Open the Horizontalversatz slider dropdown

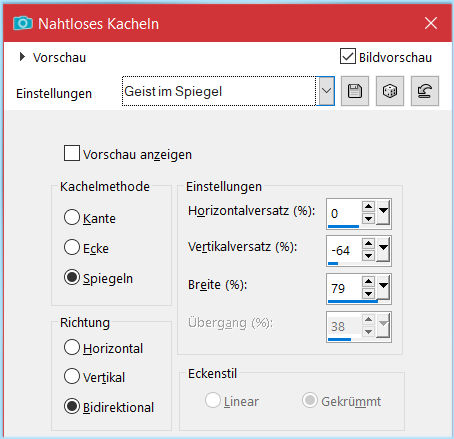383,212
